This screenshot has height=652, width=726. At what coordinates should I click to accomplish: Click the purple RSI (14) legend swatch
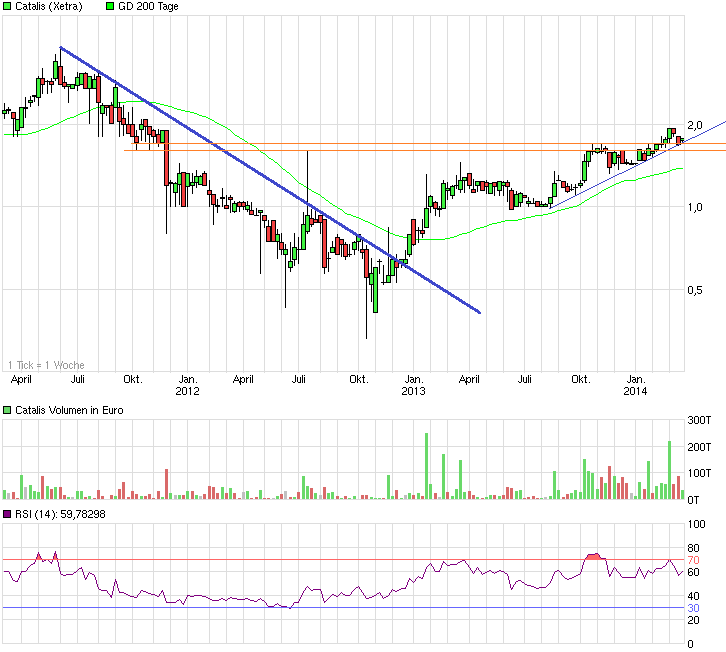[x=7, y=514]
